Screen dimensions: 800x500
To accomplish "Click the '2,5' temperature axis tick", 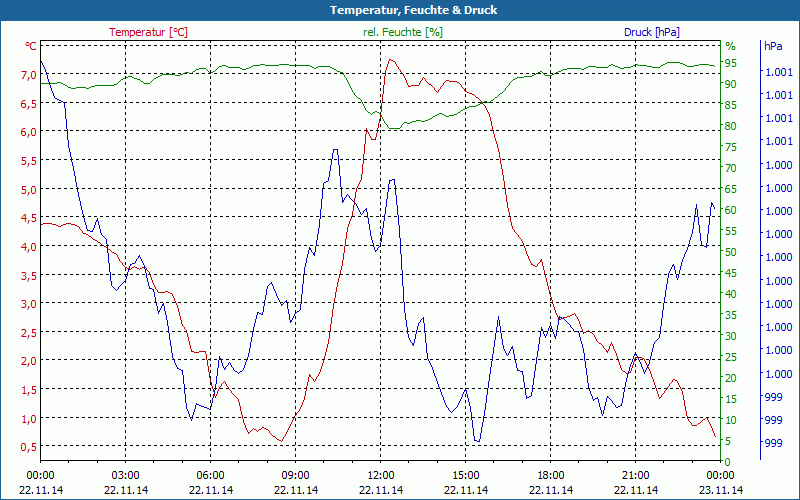I will [29, 333].
